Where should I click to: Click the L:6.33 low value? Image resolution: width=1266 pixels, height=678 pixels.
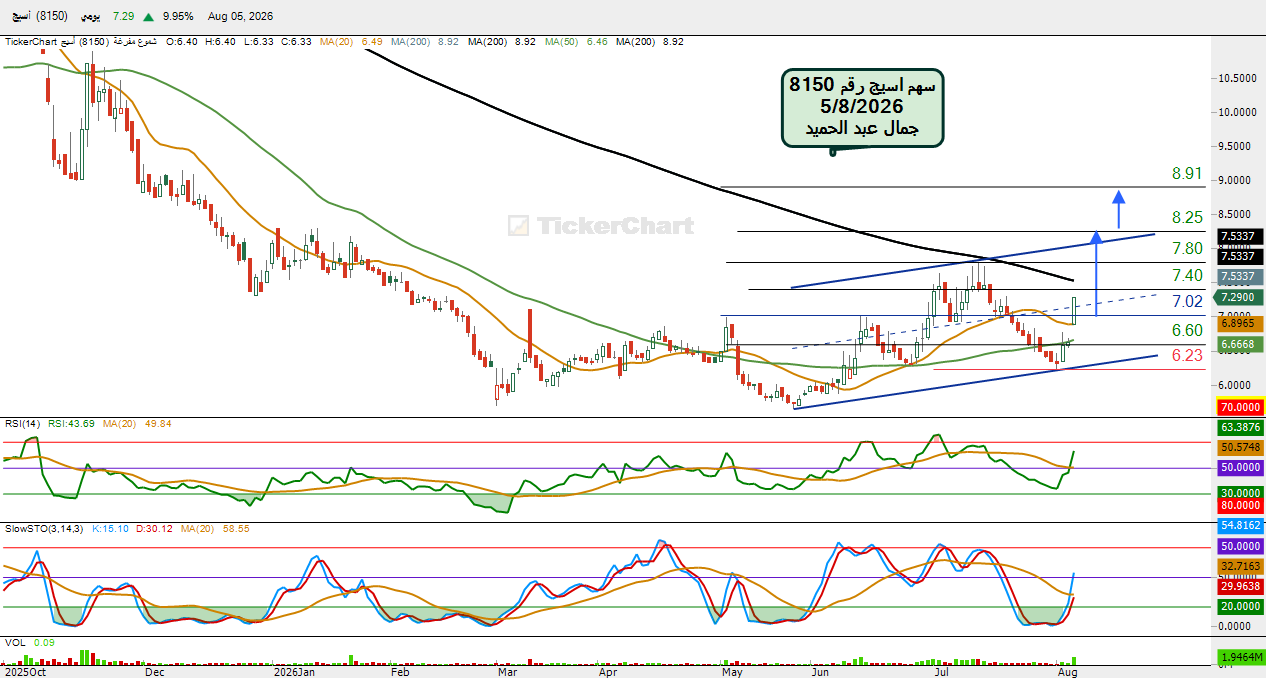point(258,42)
